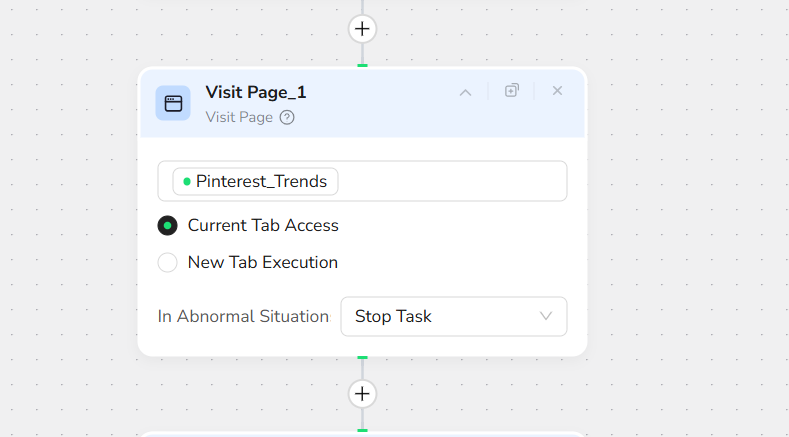
Task: Click the Visit Page_1 title text
Action: pyautogui.click(x=256, y=92)
